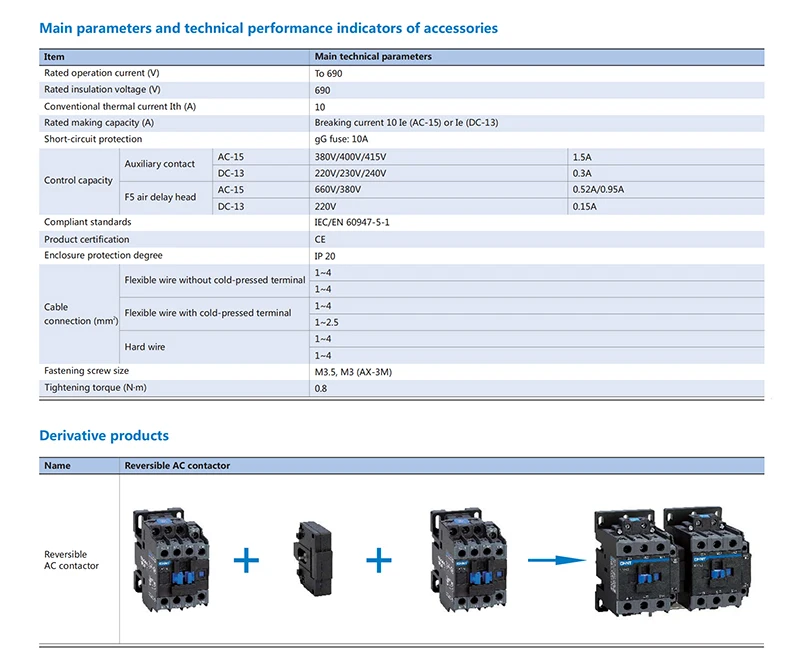Click the 'gG fuse: 10A' value
The image size is (800, 669).
point(341,139)
